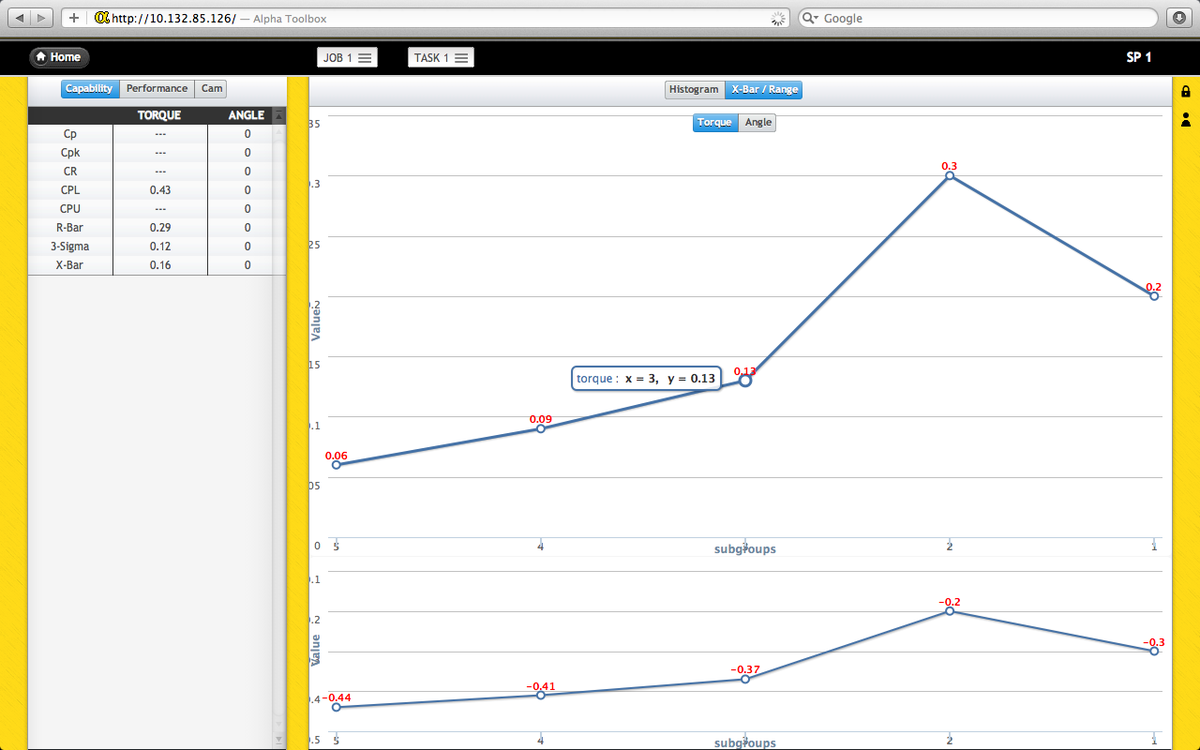The height and width of the screenshot is (750, 1200).
Task: Open the Cam tab
Action: (212, 89)
